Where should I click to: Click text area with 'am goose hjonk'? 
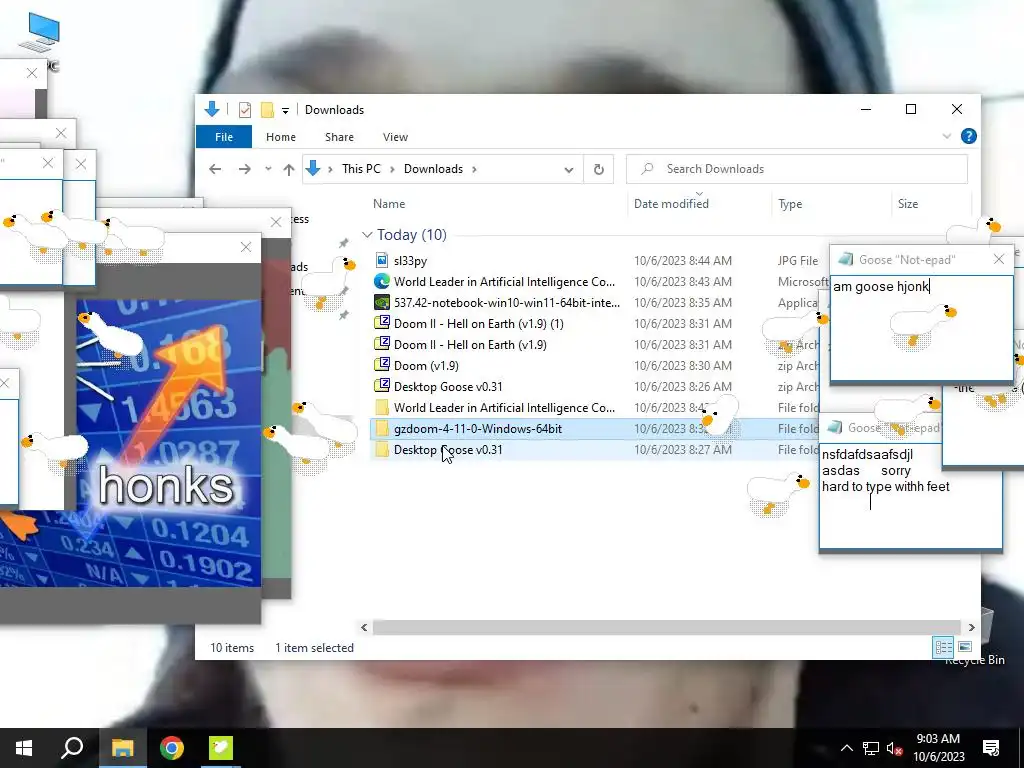tap(921, 327)
